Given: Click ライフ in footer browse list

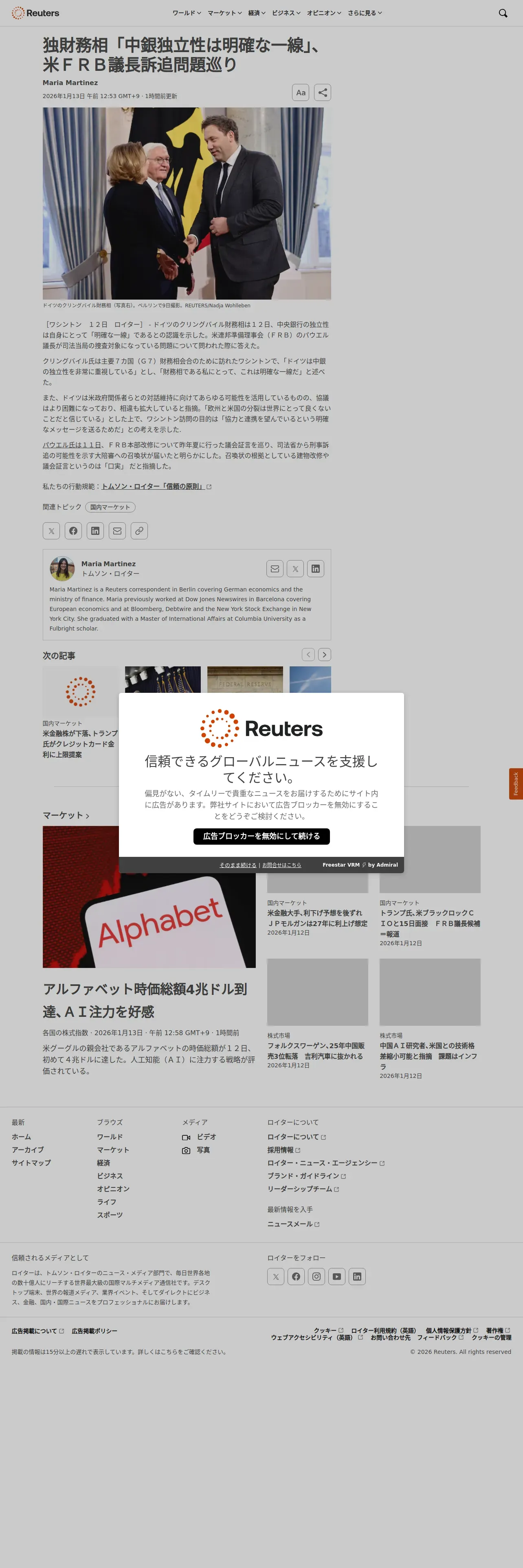Looking at the screenshot, I should click(107, 1202).
